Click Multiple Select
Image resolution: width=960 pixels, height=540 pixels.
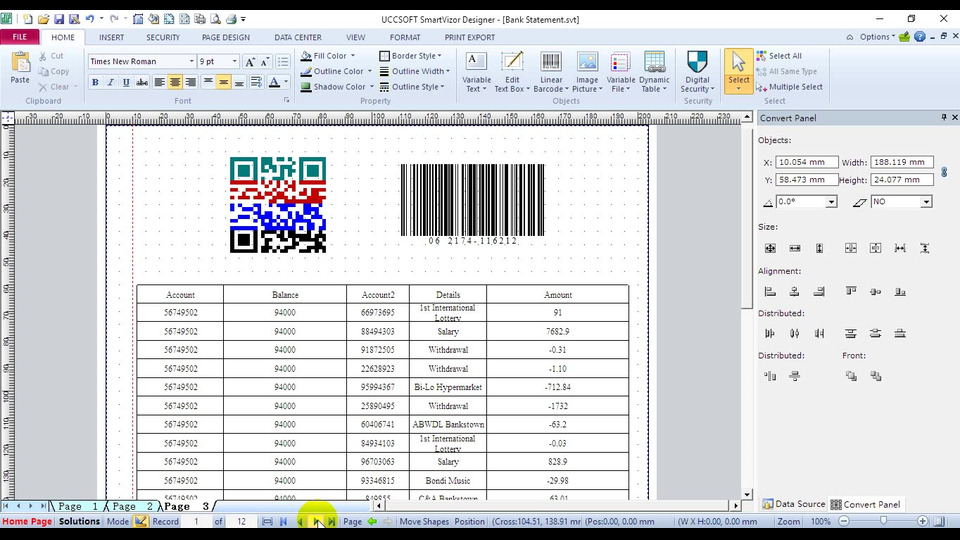pyautogui.click(x=789, y=87)
